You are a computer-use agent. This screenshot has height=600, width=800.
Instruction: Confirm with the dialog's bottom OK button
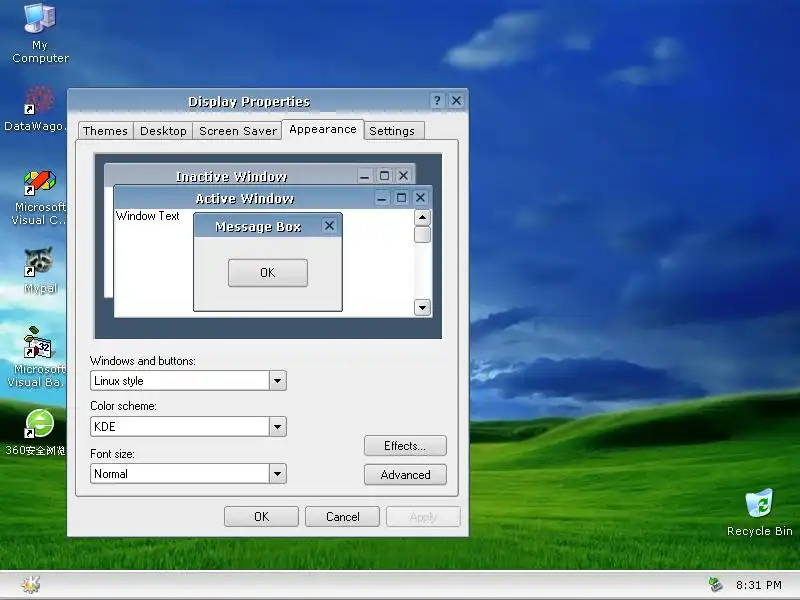(261, 516)
